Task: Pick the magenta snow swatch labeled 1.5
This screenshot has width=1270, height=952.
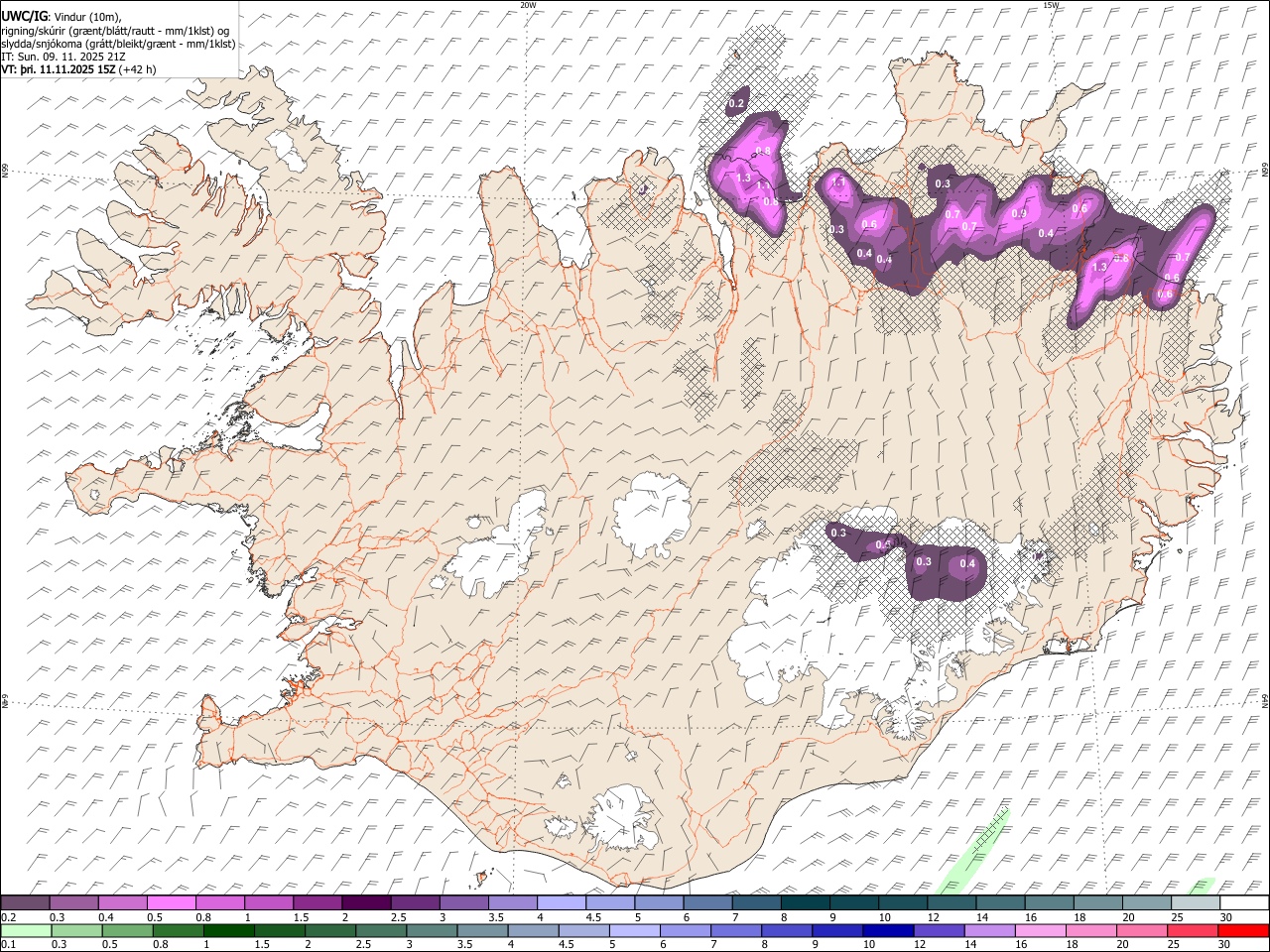Action: point(317,902)
